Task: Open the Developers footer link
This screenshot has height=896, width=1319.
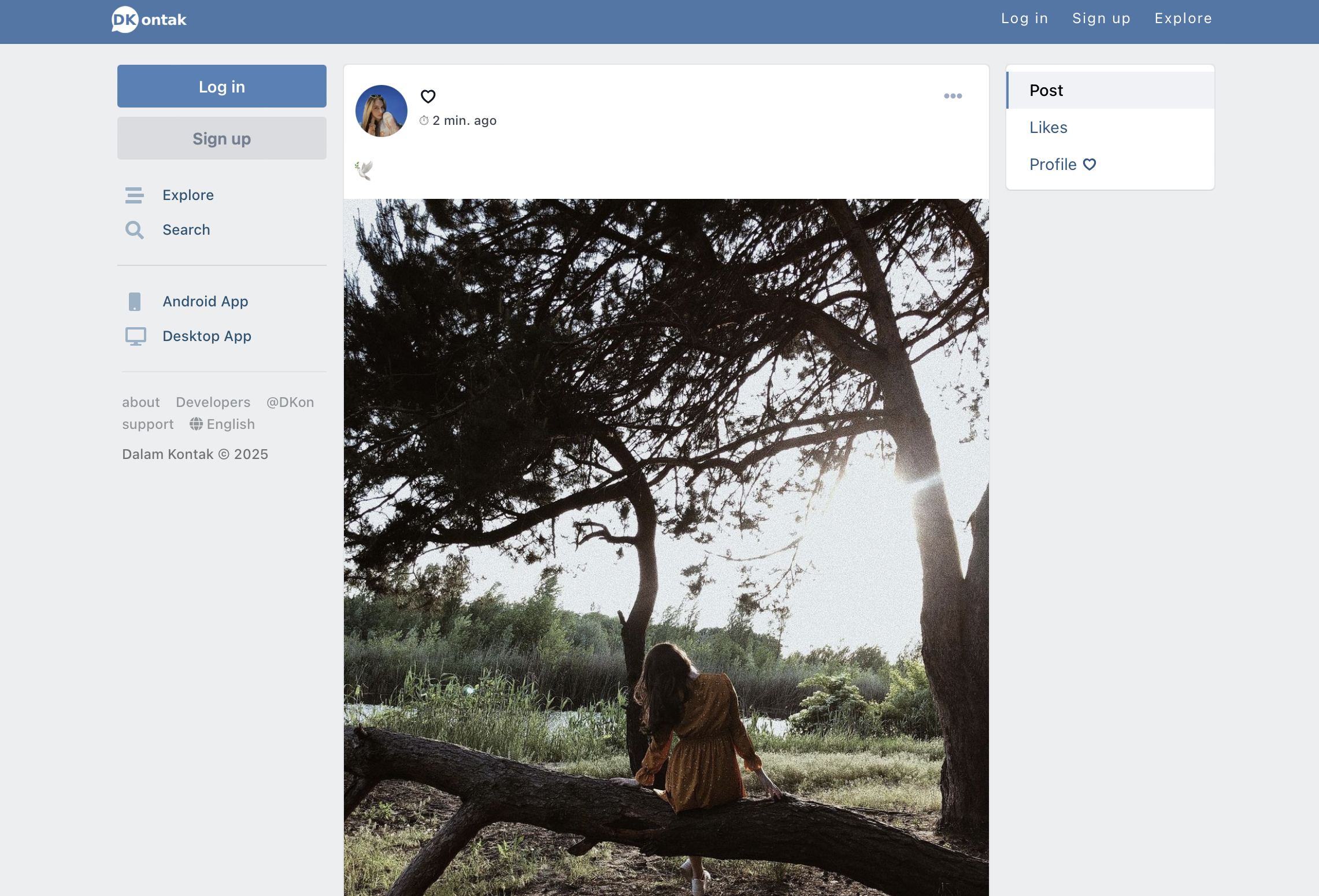Action: tap(213, 402)
